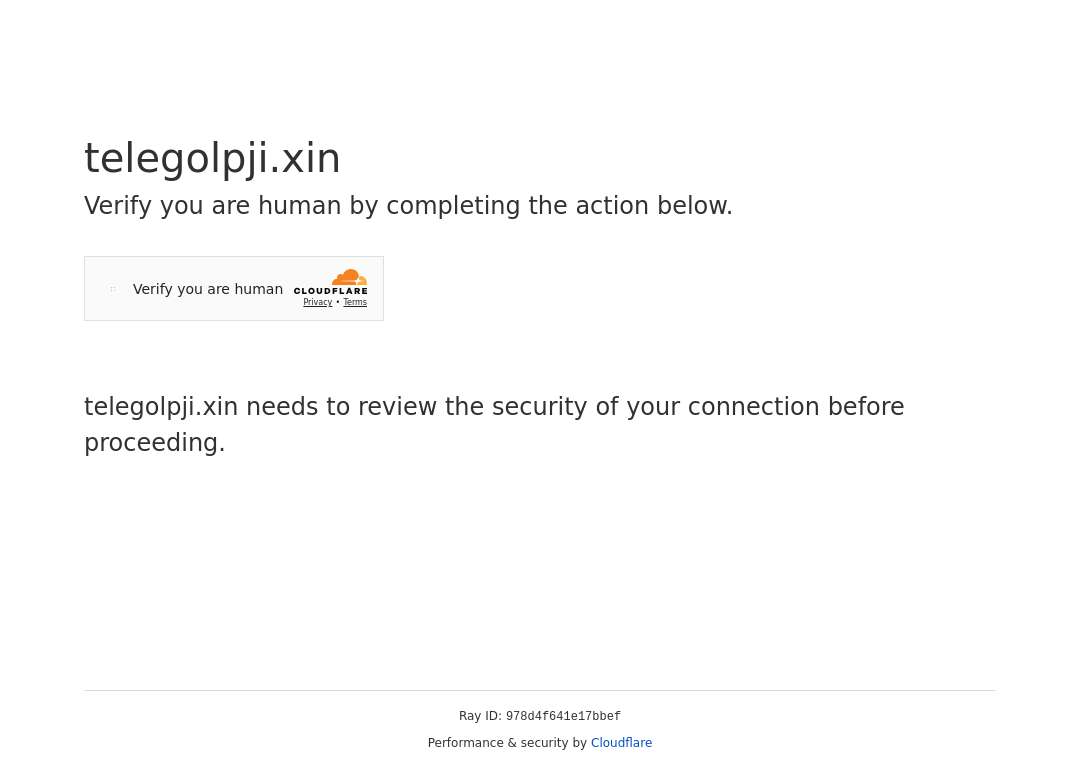Click the word "proceeding." in the paragraph
Image resolution: width=1080 pixels, height=768 pixels.
155,443
